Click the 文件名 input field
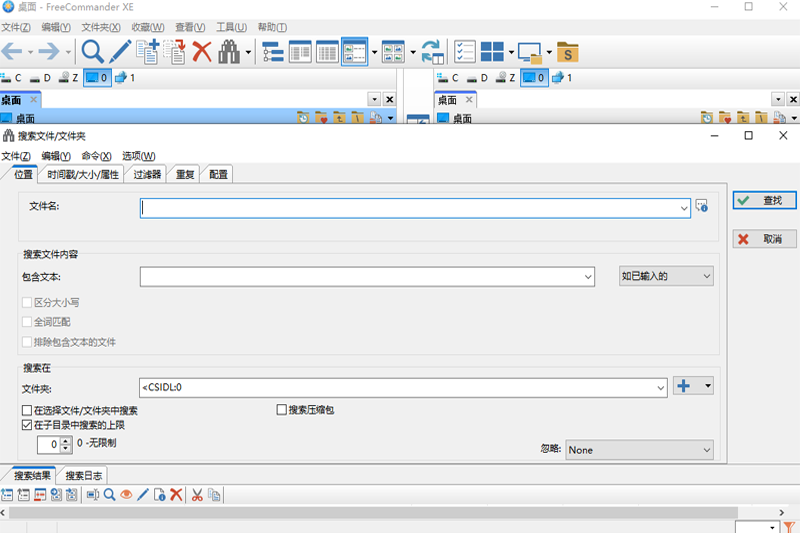This screenshot has height=533, width=800. 410,208
